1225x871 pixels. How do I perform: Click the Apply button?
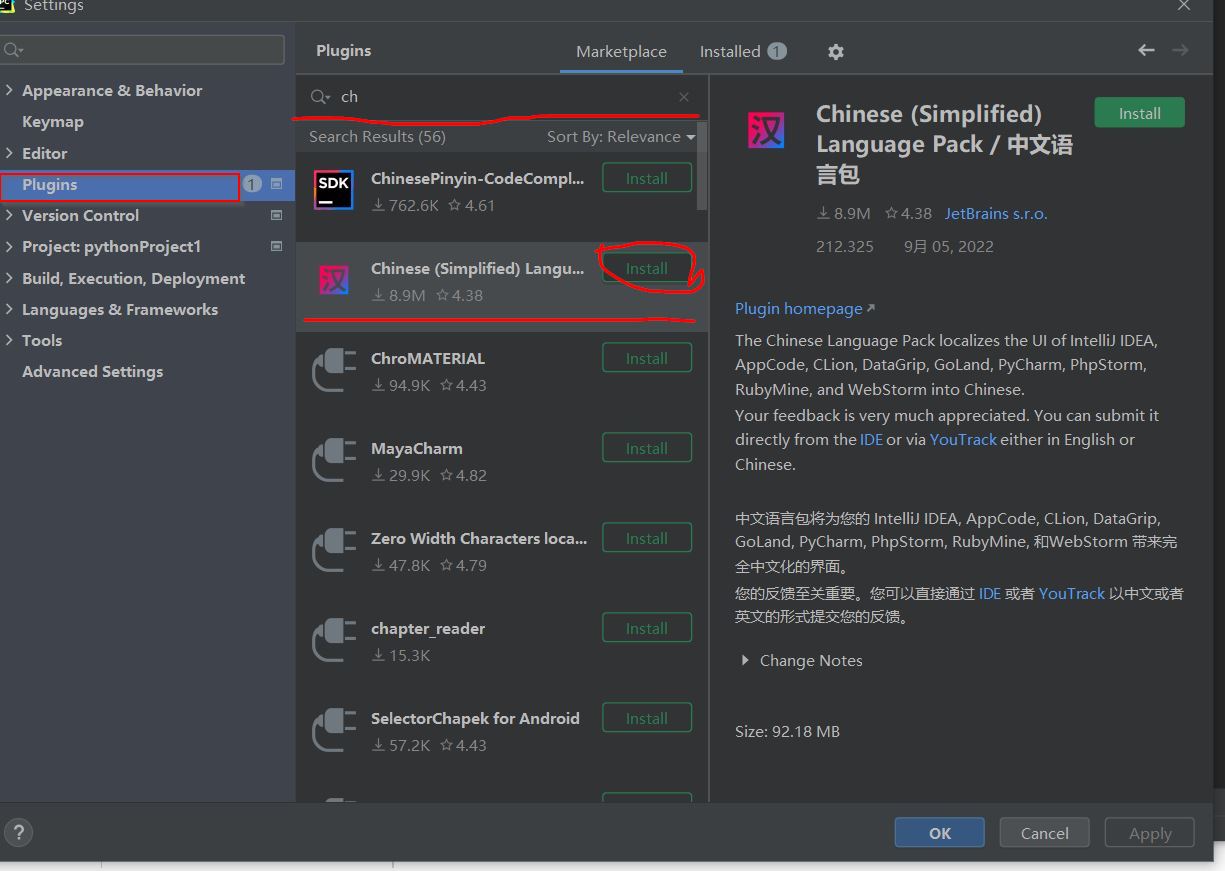(x=1149, y=833)
